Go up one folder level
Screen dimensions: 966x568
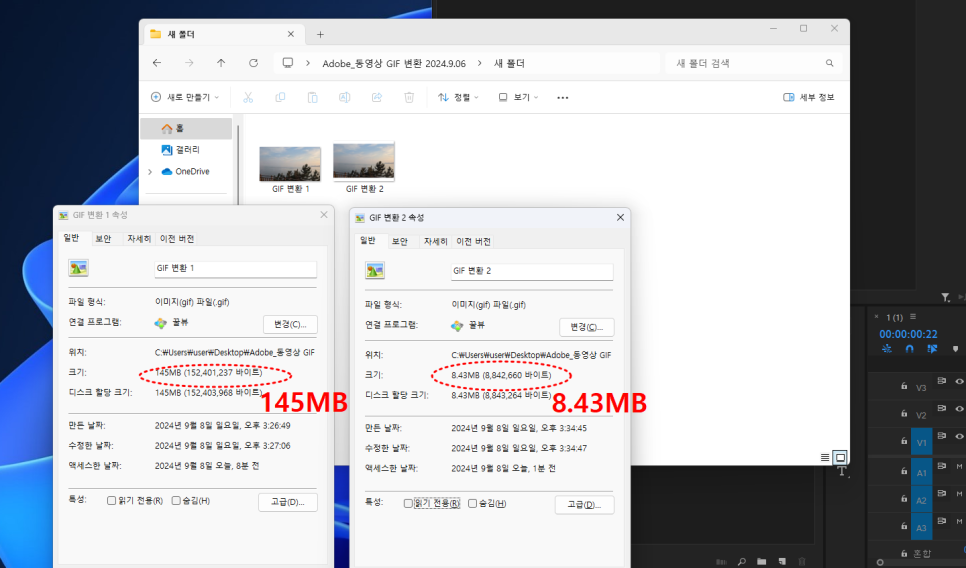click(221, 63)
